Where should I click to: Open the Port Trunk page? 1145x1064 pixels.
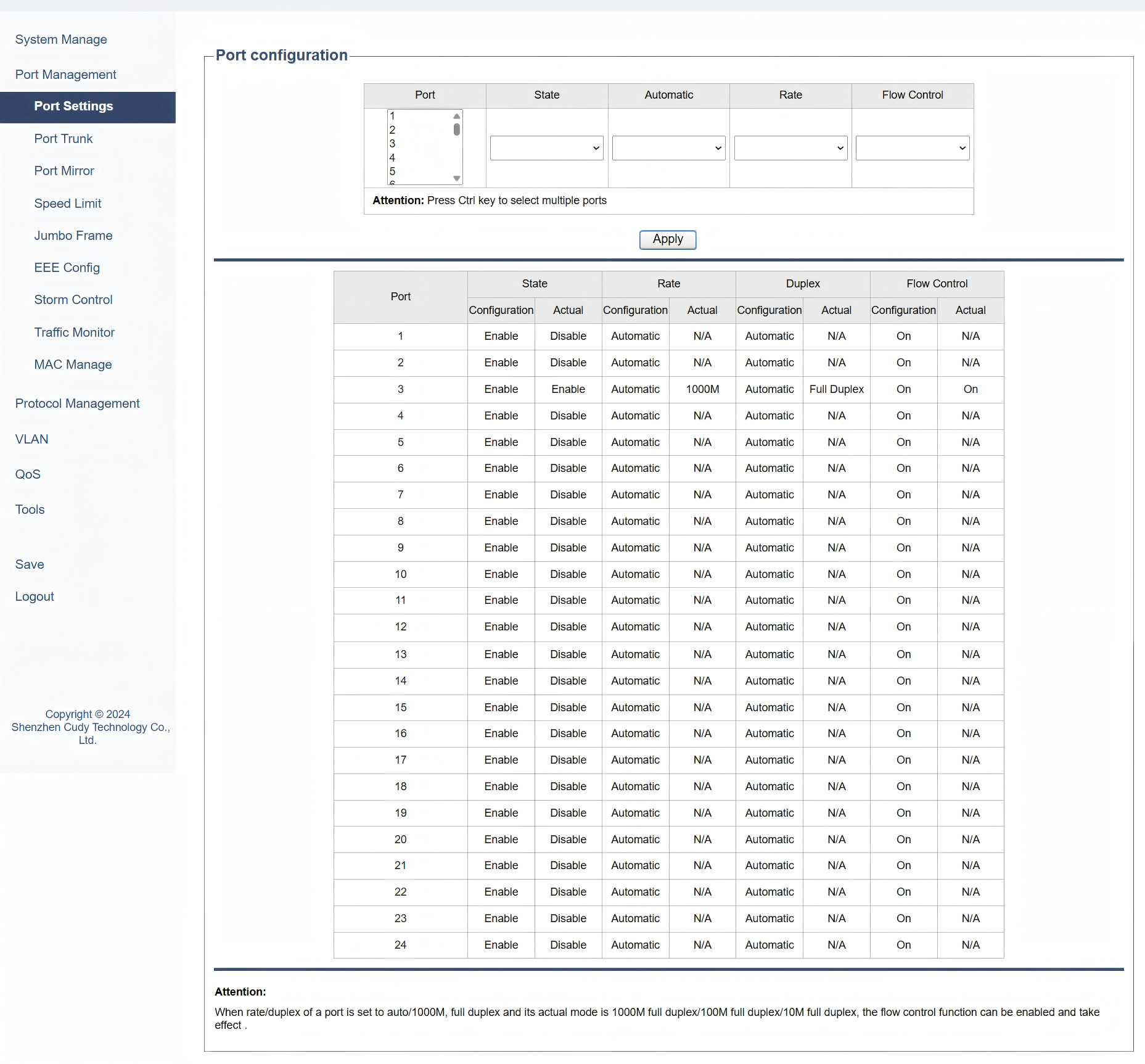[x=64, y=139]
